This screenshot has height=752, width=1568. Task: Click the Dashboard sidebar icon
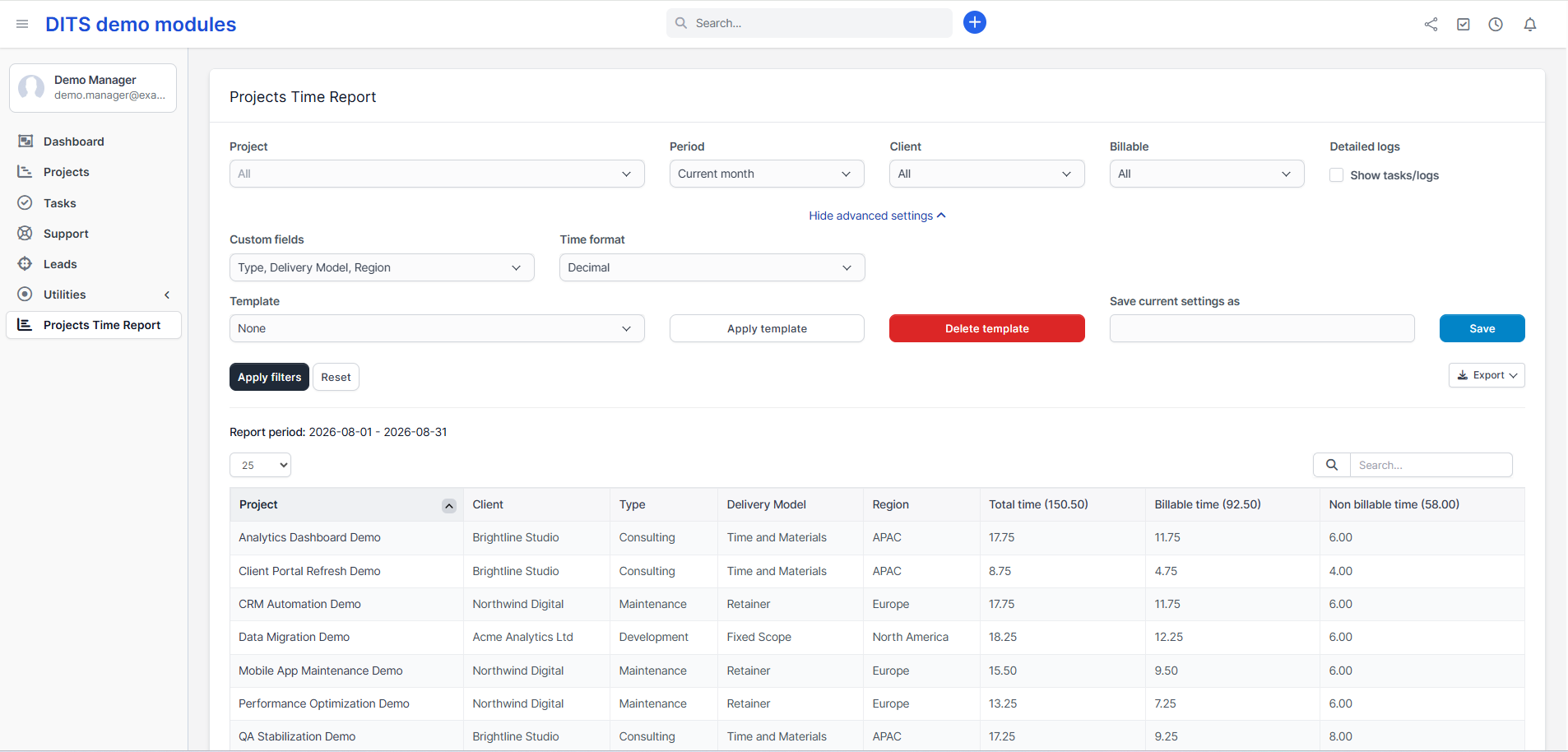pos(26,141)
